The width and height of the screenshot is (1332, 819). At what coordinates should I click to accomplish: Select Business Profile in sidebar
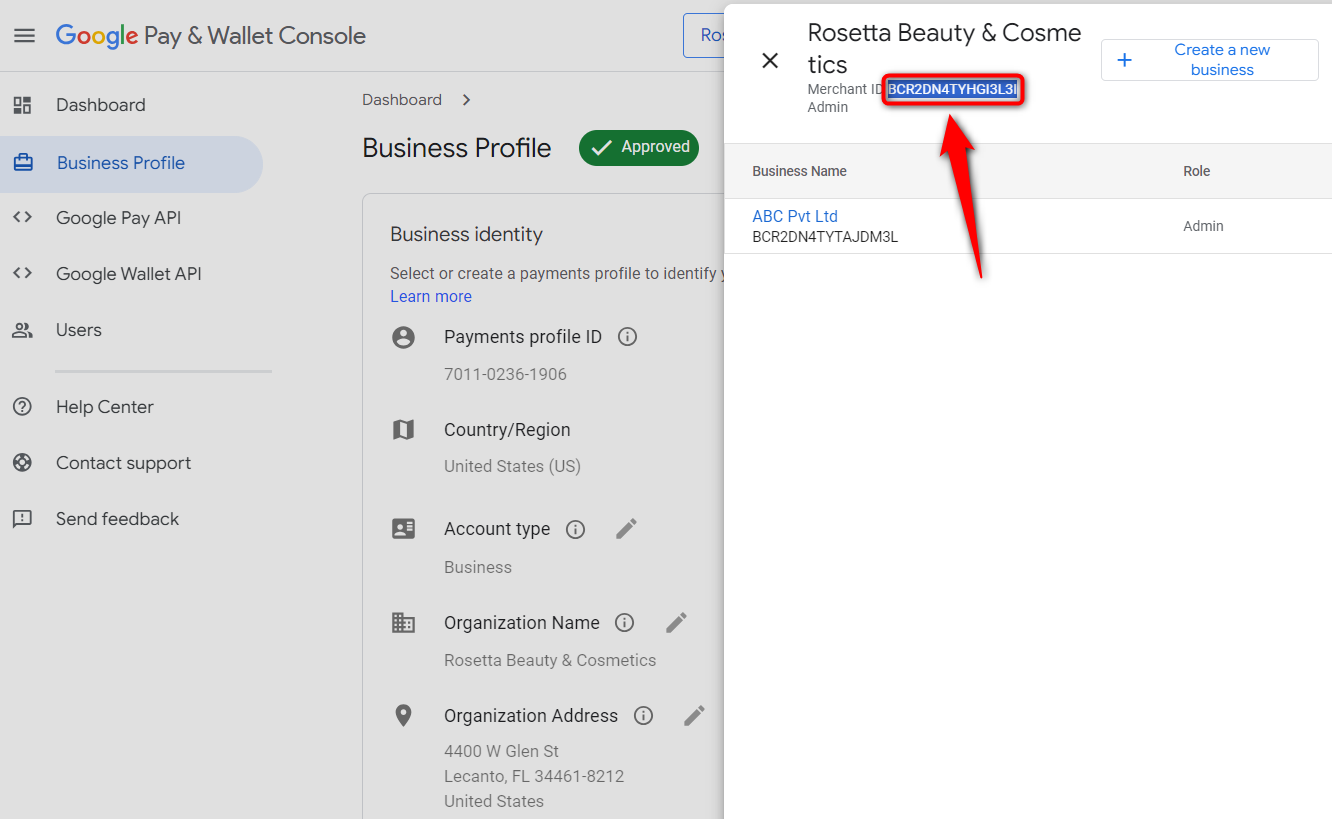tap(131, 163)
